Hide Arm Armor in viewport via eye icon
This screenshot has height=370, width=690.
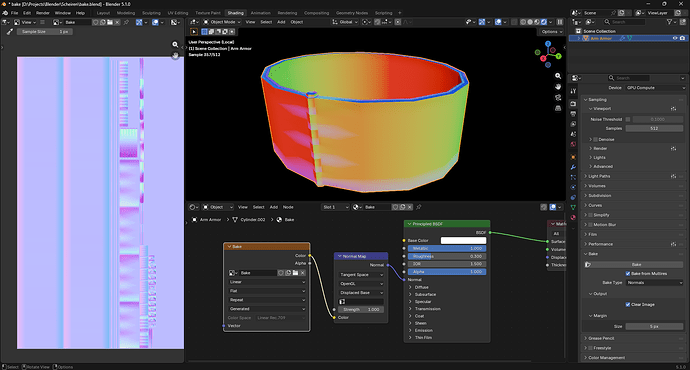[x=675, y=38]
